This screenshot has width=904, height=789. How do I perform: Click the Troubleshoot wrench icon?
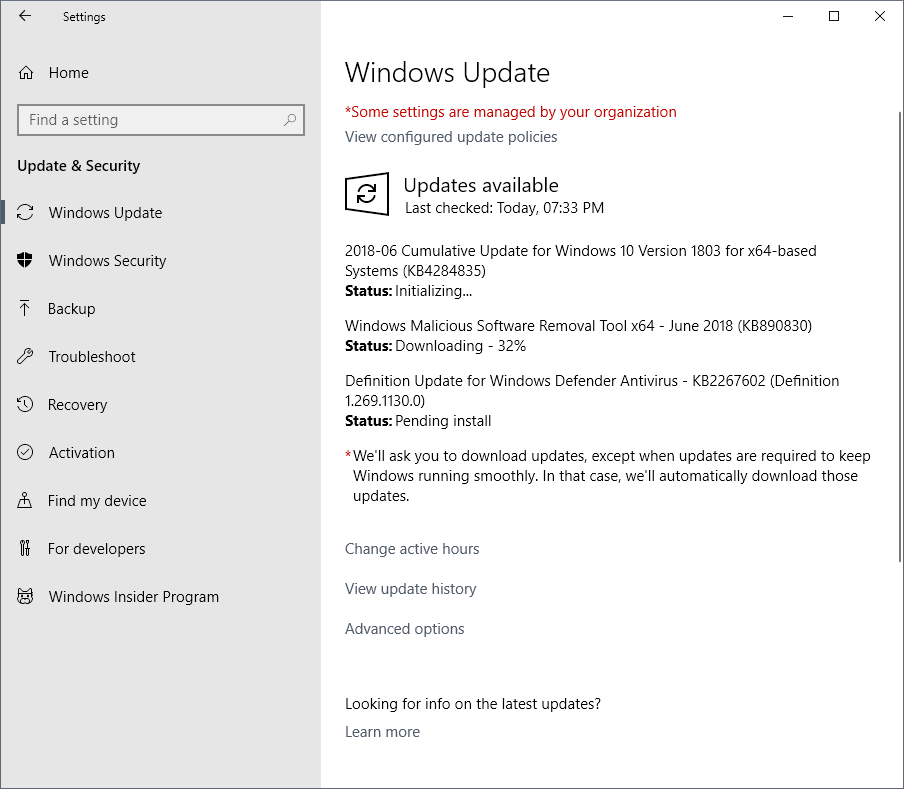[x=25, y=356]
